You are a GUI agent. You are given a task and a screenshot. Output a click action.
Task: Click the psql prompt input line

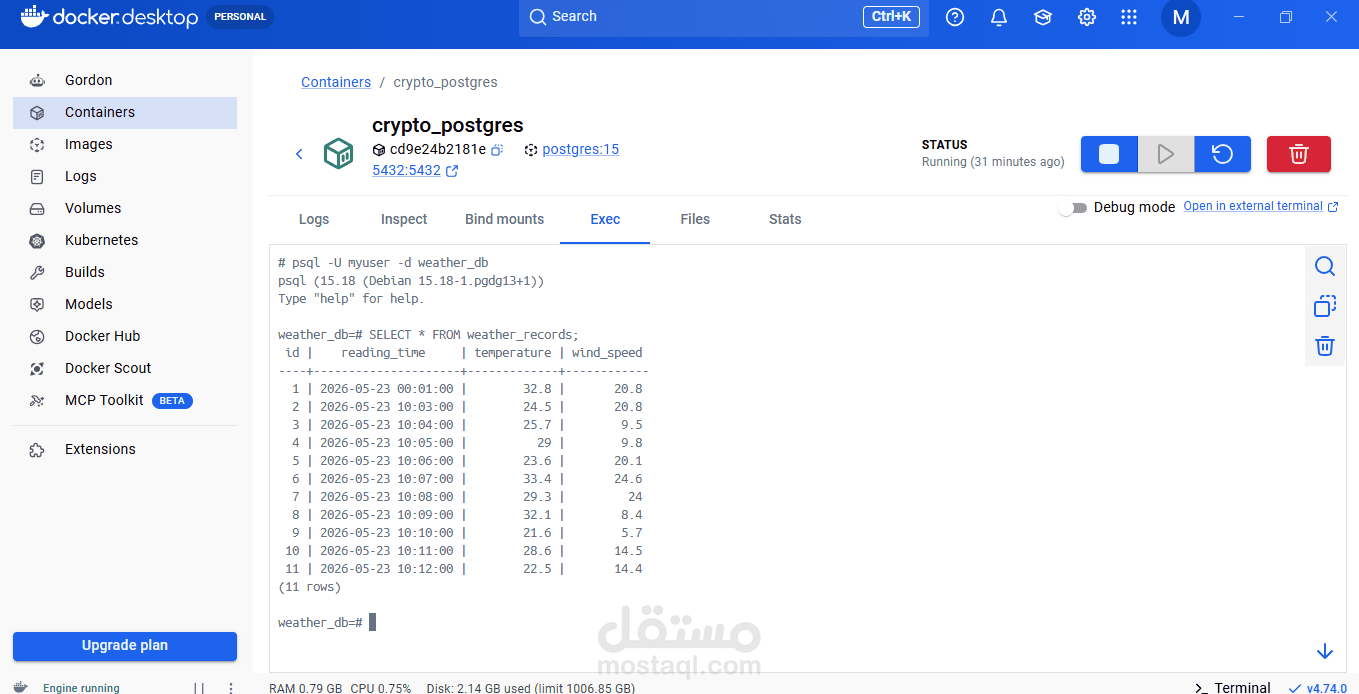[327, 622]
